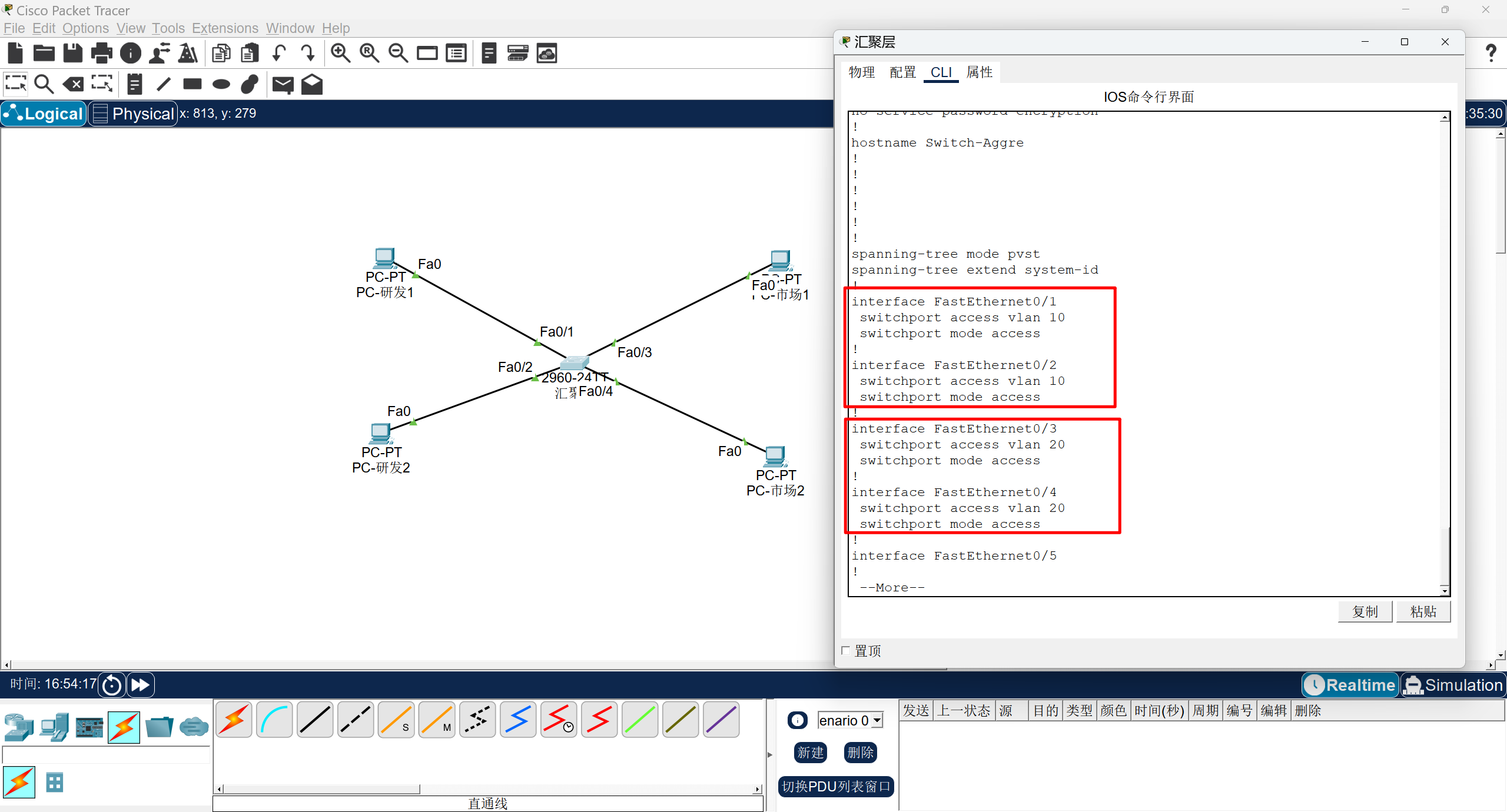This screenshot has width=1507, height=812.
Task: Open the Tools menu
Action: (x=168, y=28)
